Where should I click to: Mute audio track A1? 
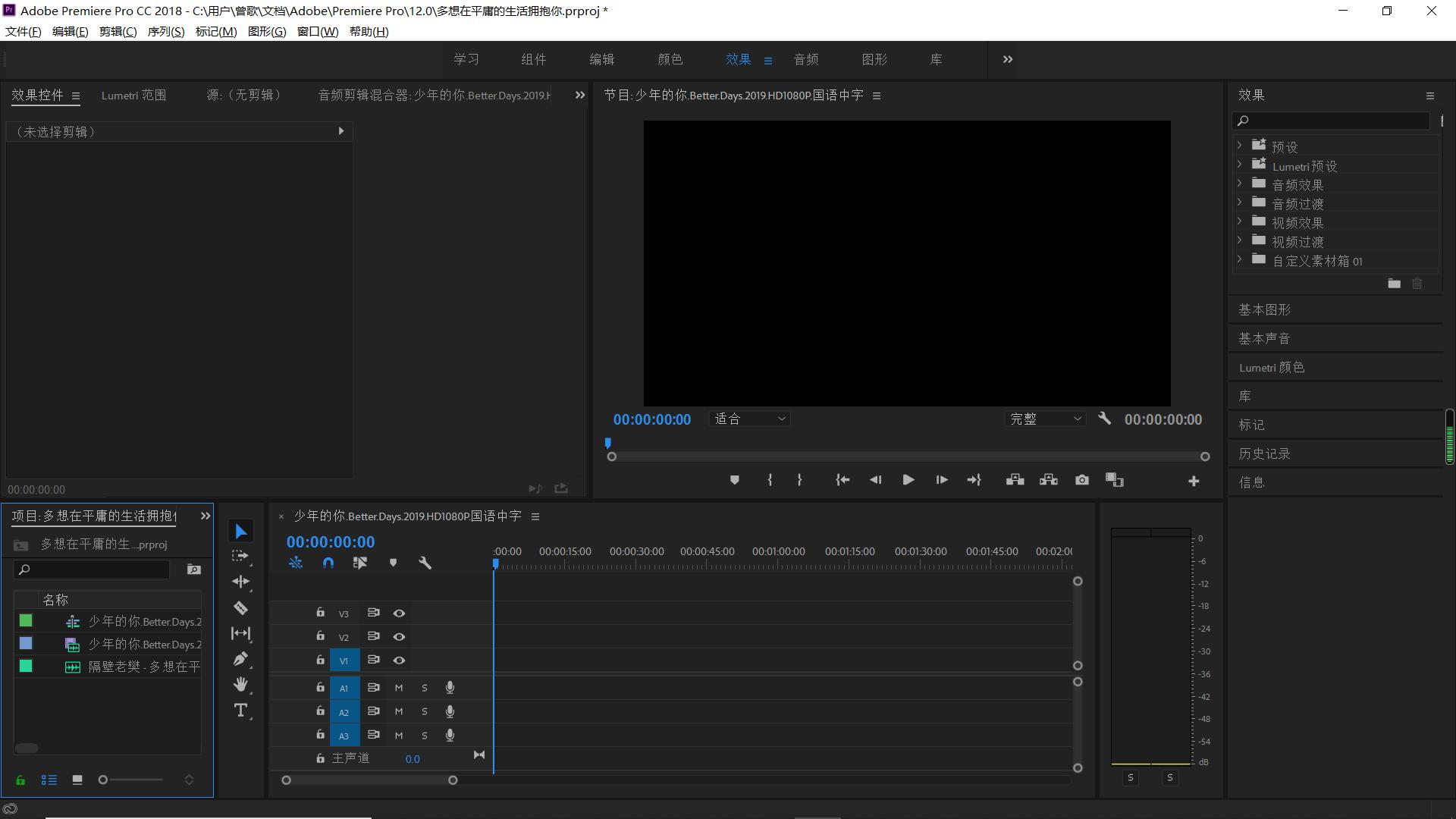[x=399, y=688]
